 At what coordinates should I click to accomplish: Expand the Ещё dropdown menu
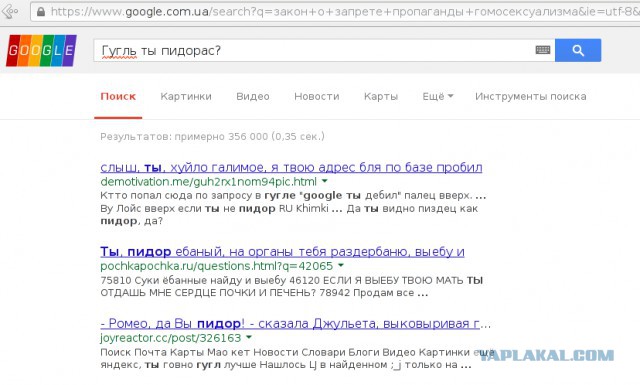click(438, 97)
